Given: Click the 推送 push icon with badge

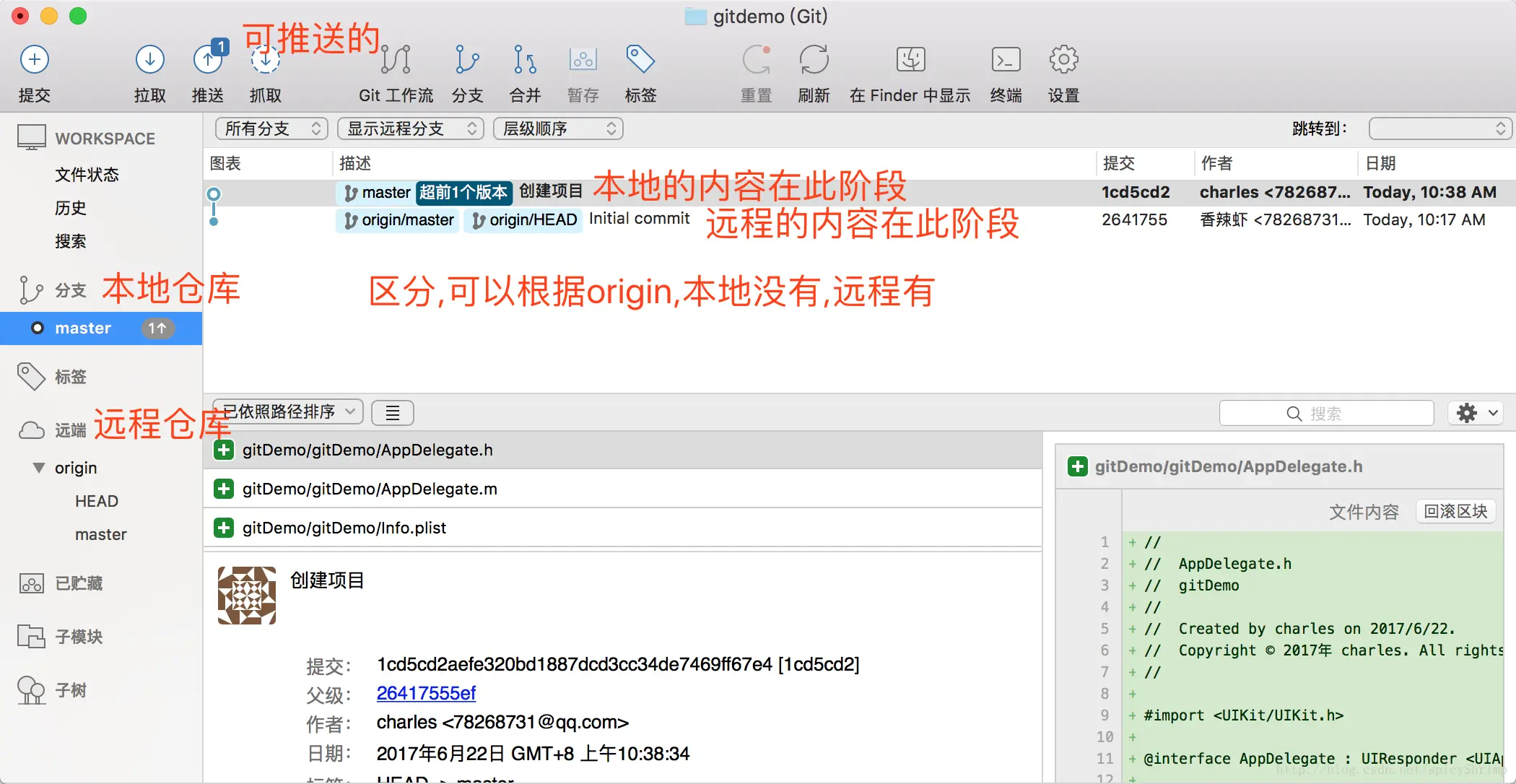Looking at the screenshot, I should pyautogui.click(x=208, y=60).
